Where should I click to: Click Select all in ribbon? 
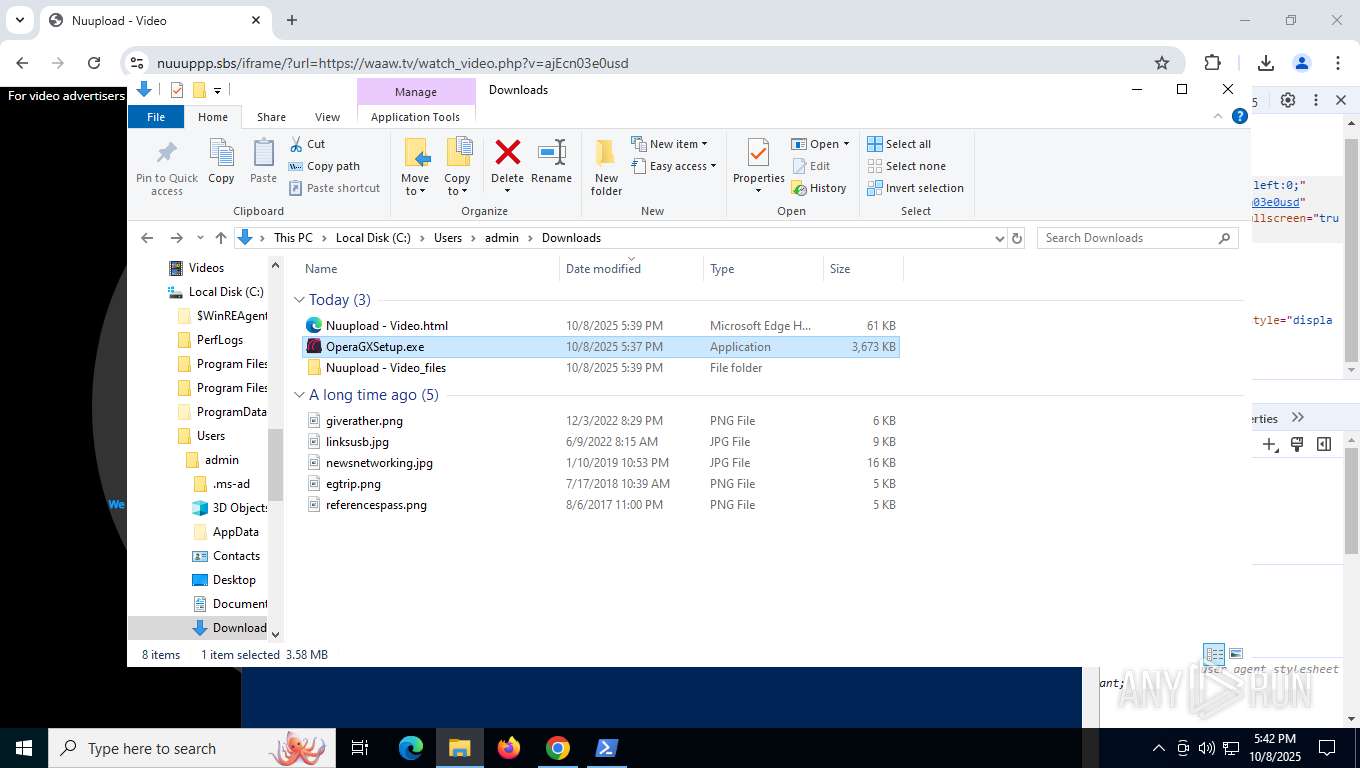tap(899, 144)
